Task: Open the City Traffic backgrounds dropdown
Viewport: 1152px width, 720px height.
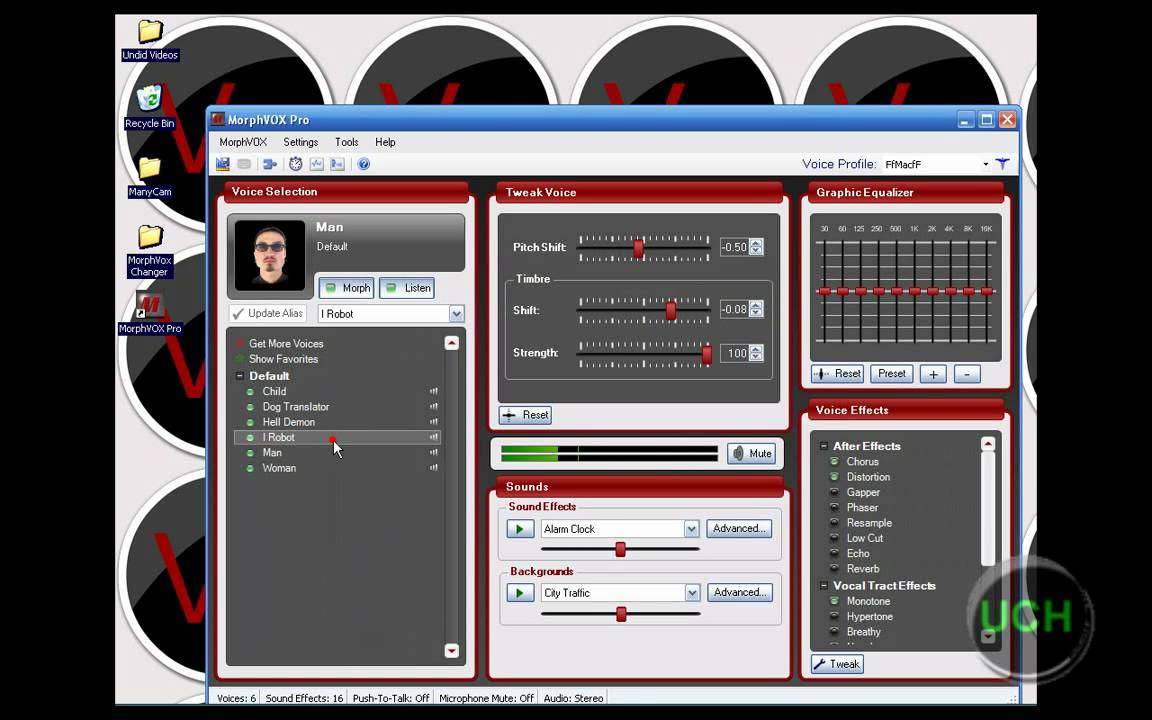Action: [x=692, y=593]
